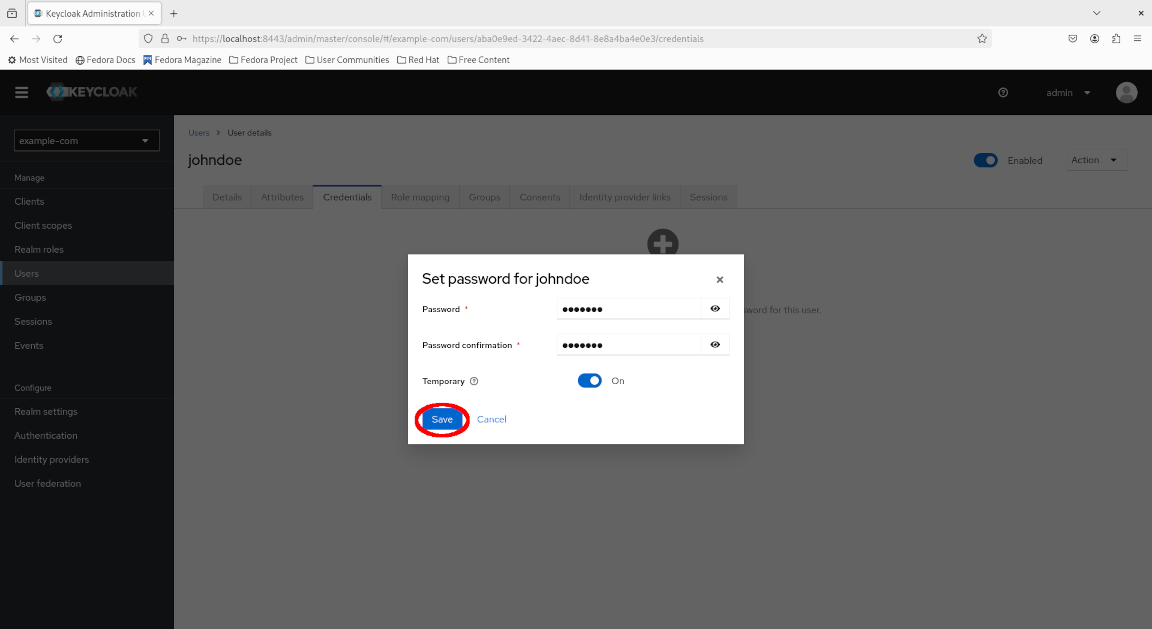Image resolution: width=1152 pixels, height=629 pixels.
Task: Click the help question mark icon in header
Action: [x=1003, y=92]
